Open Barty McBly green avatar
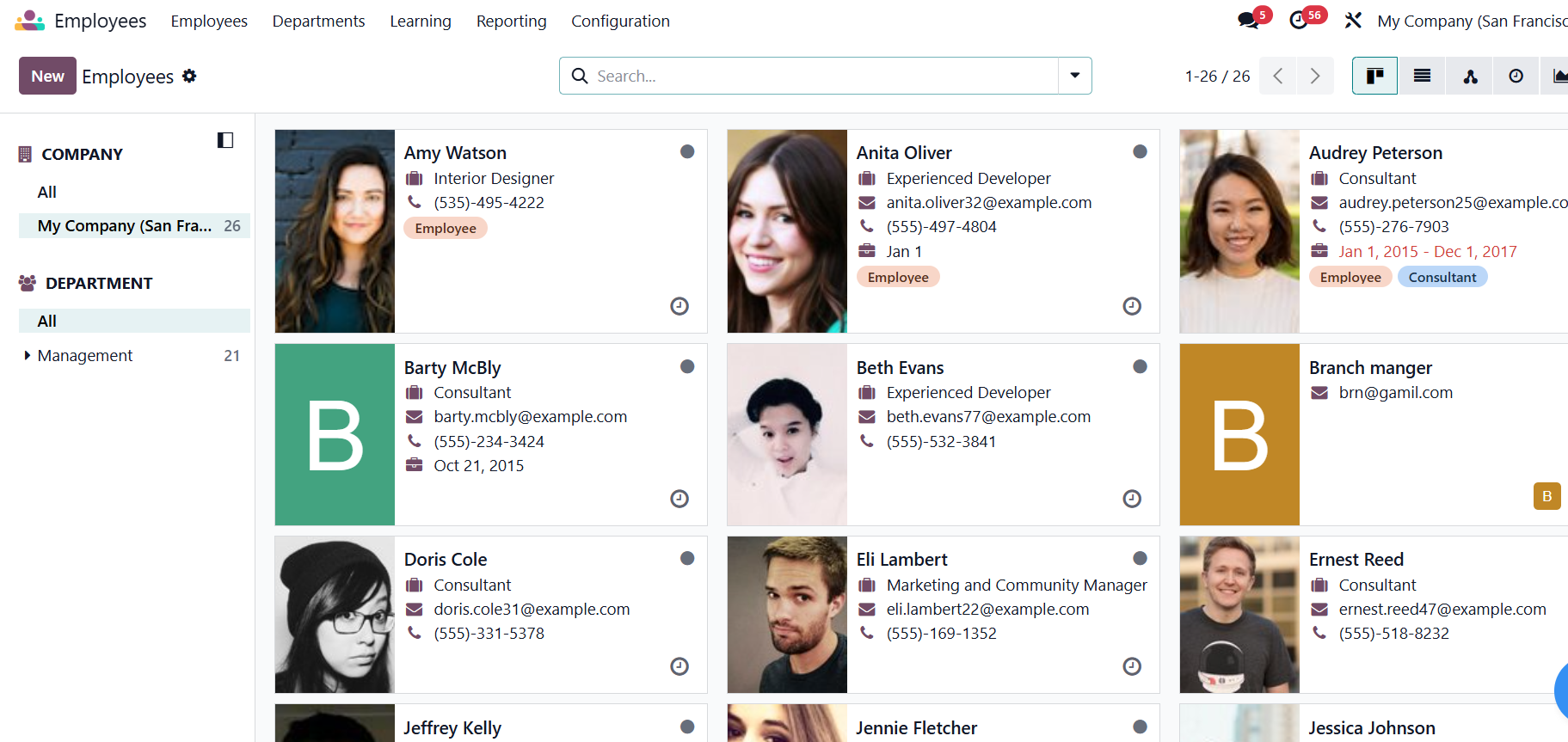The image size is (1568, 742). [335, 434]
